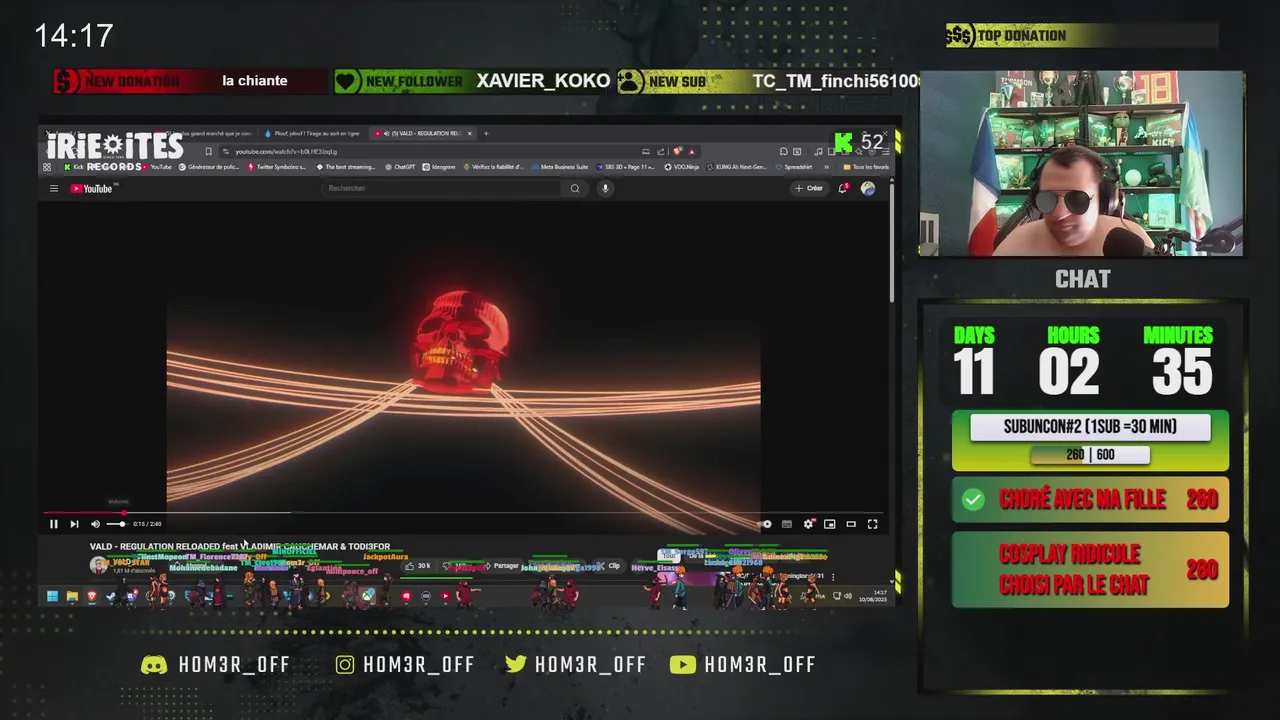This screenshot has width=1280, height=720.
Task: Mute the YouTube player volume icon
Action: [x=96, y=524]
